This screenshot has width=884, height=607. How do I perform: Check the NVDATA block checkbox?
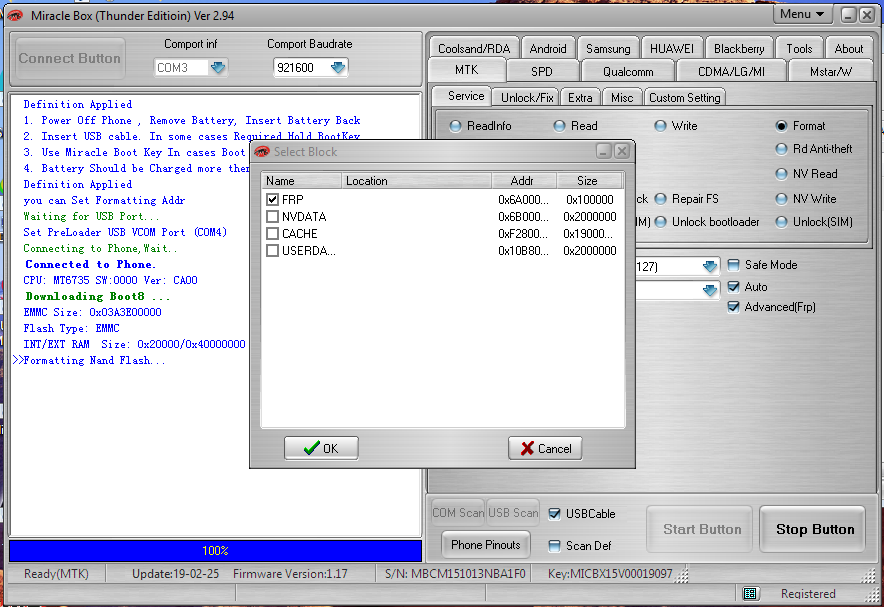(272, 216)
